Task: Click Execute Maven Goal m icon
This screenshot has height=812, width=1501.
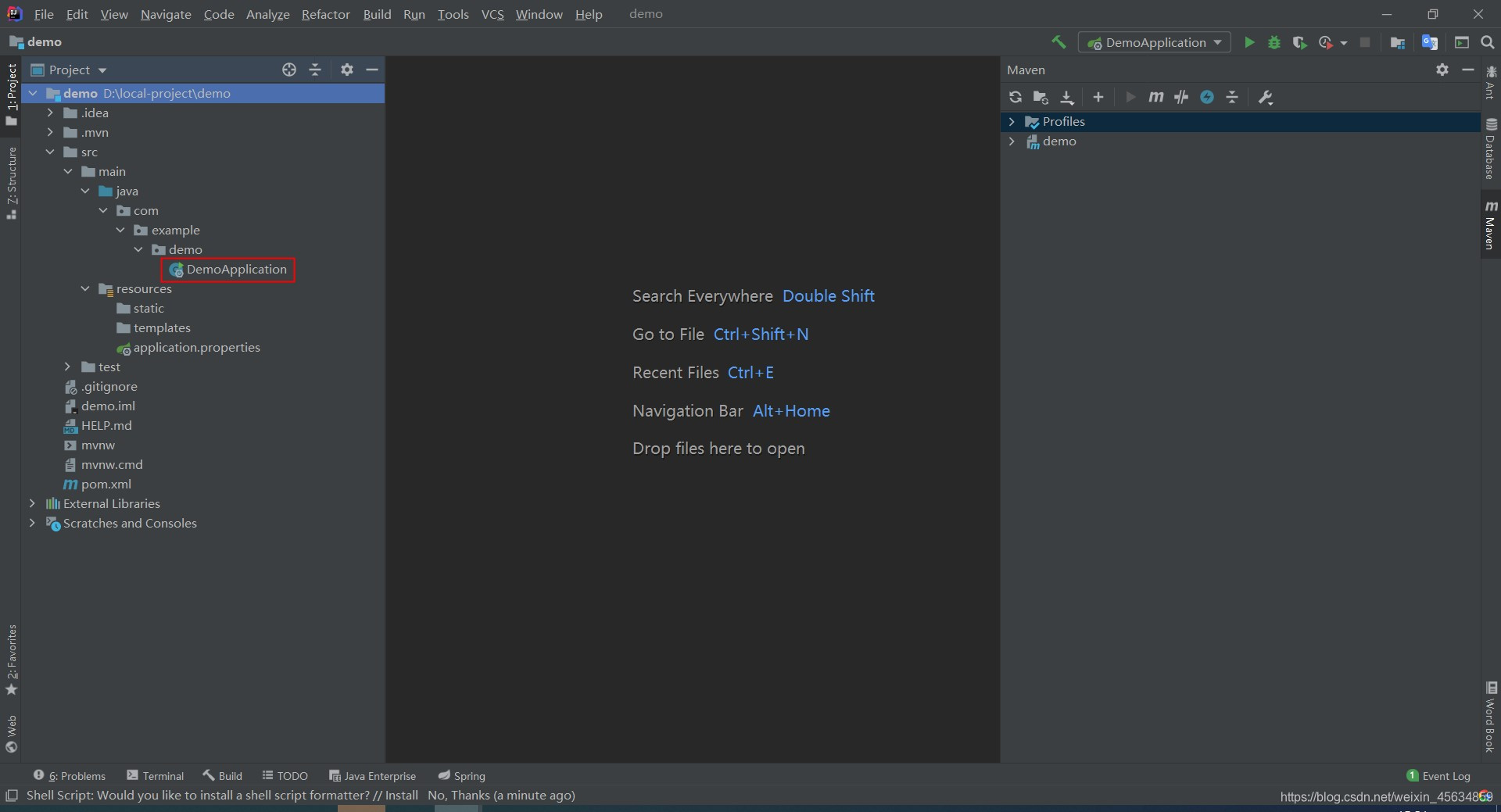Action: (1155, 97)
